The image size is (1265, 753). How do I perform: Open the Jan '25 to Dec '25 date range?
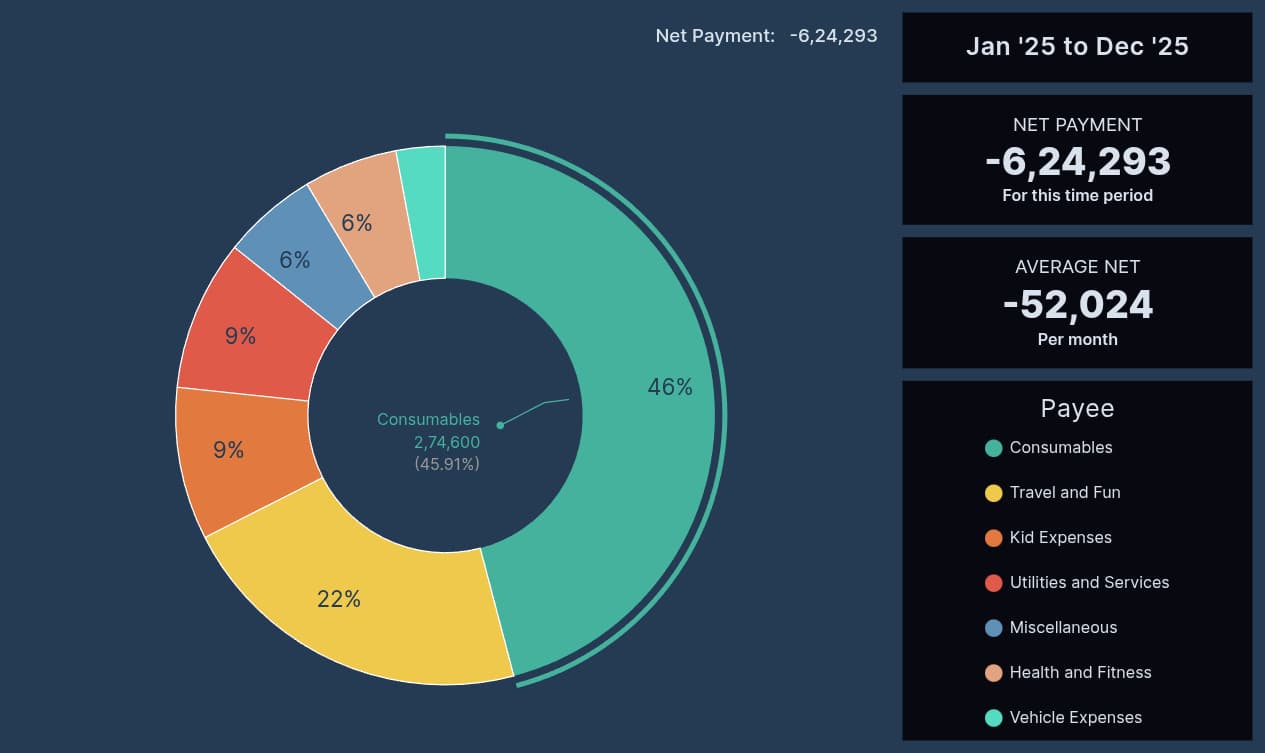click(x=1077, y=47)
